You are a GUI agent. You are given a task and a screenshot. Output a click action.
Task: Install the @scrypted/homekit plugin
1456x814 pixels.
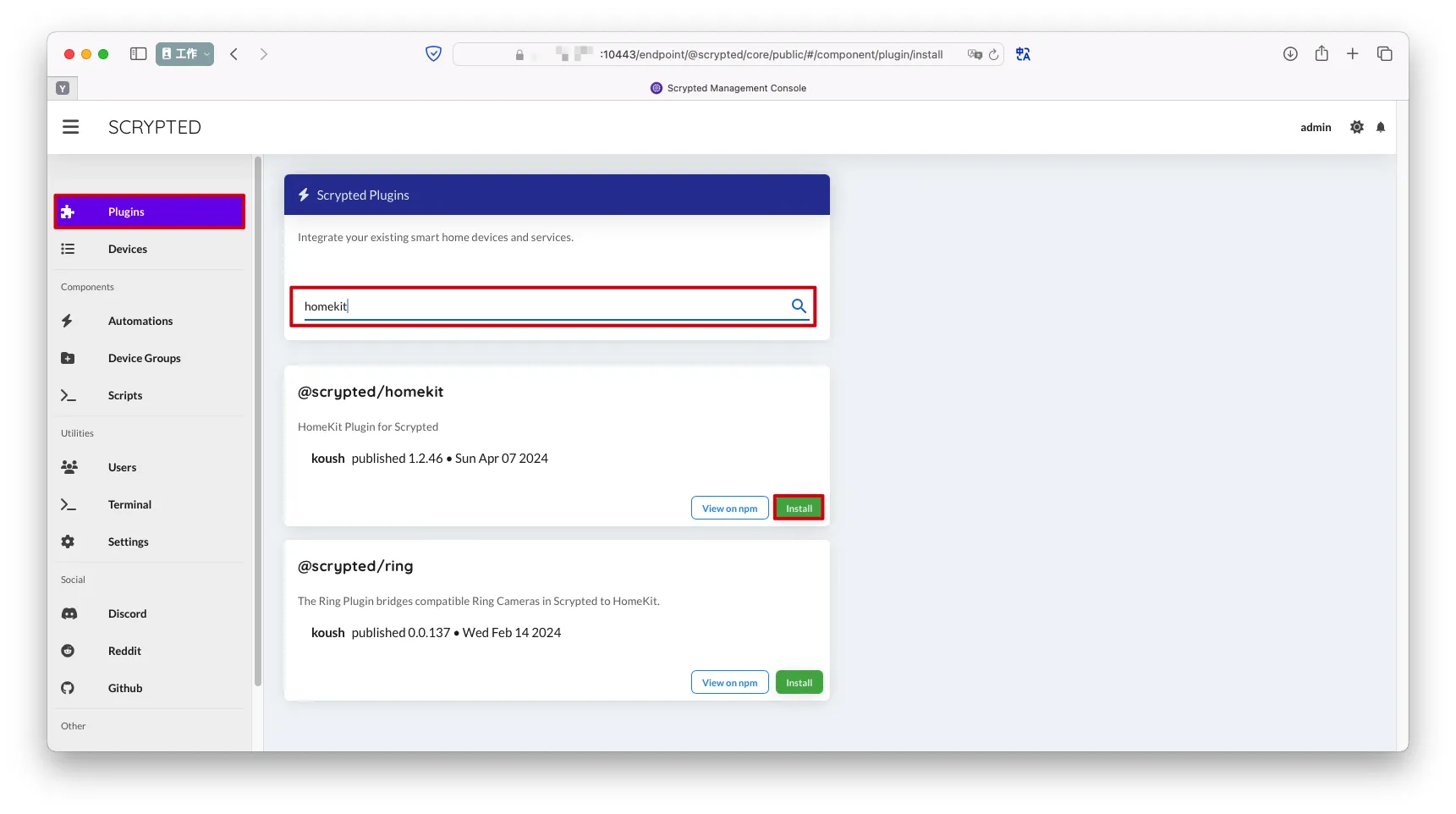pyautogui.click(x=799, y=508)
